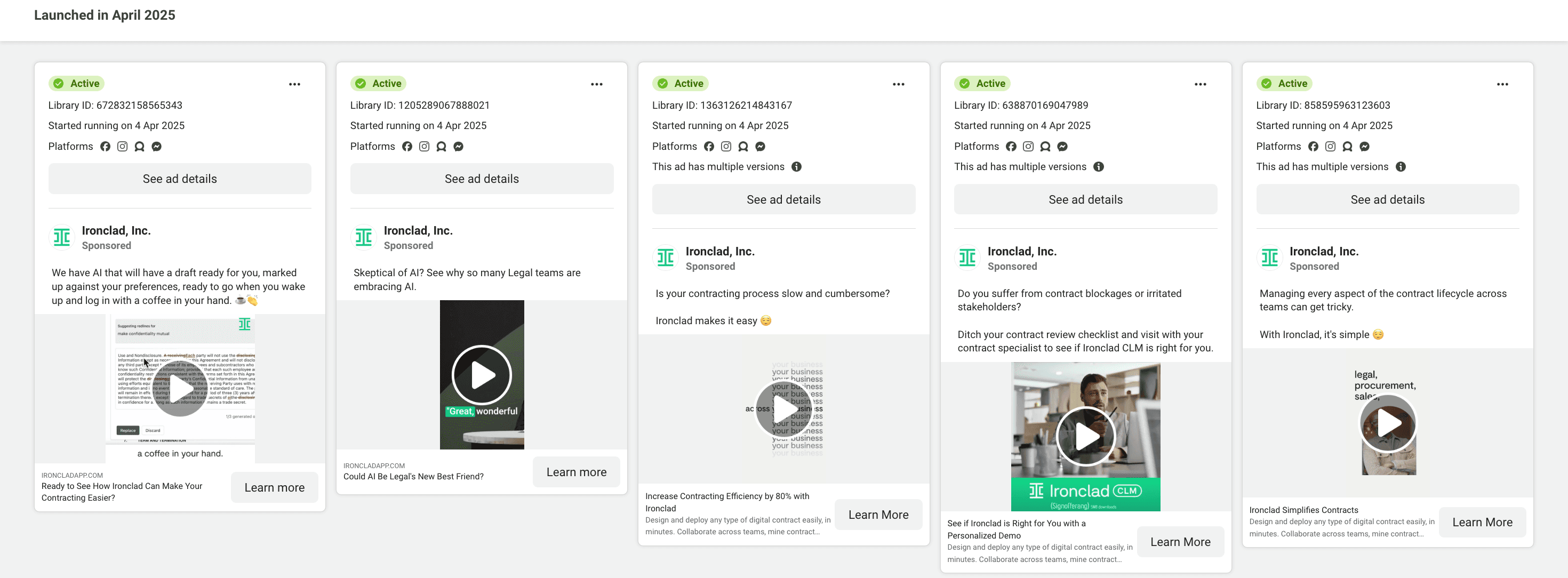This screenshot has height=578, width=1568.
Task: Click Facebook platform icon on ad 638870169047989
Action: pyautogui.click(x=1011, y=146)
